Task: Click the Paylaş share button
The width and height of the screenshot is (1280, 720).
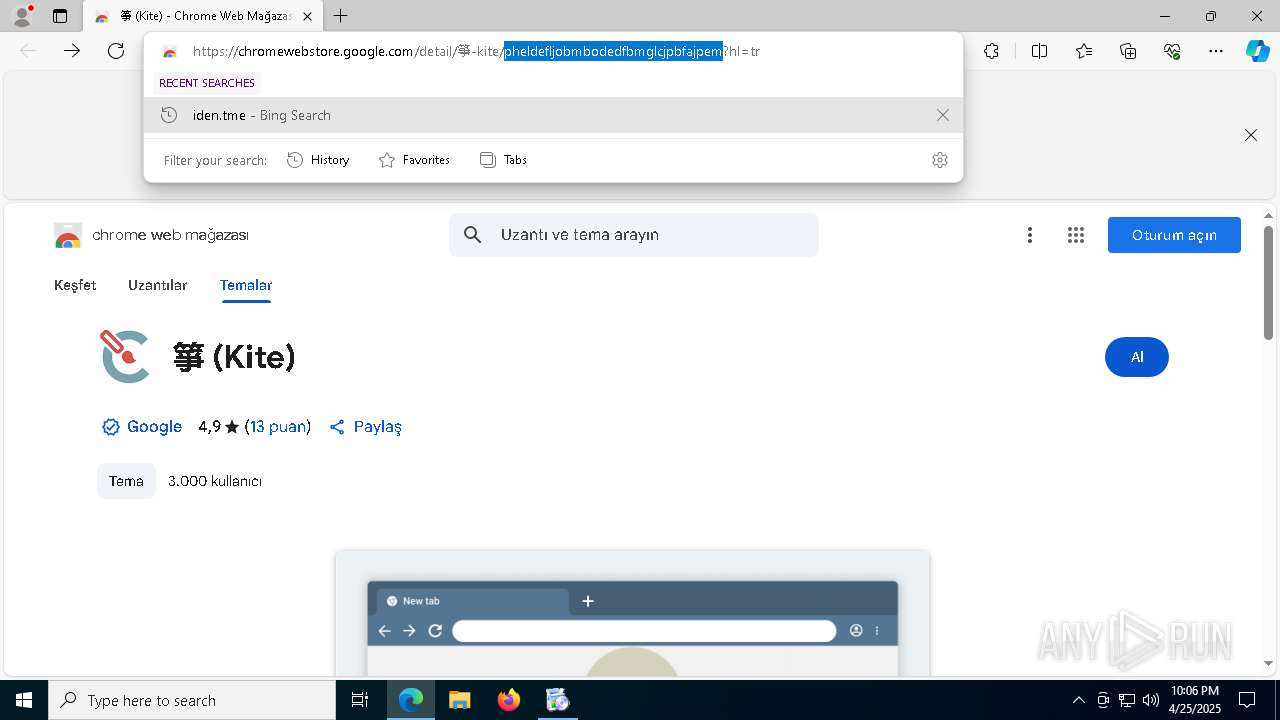Action: click(365, 427)
